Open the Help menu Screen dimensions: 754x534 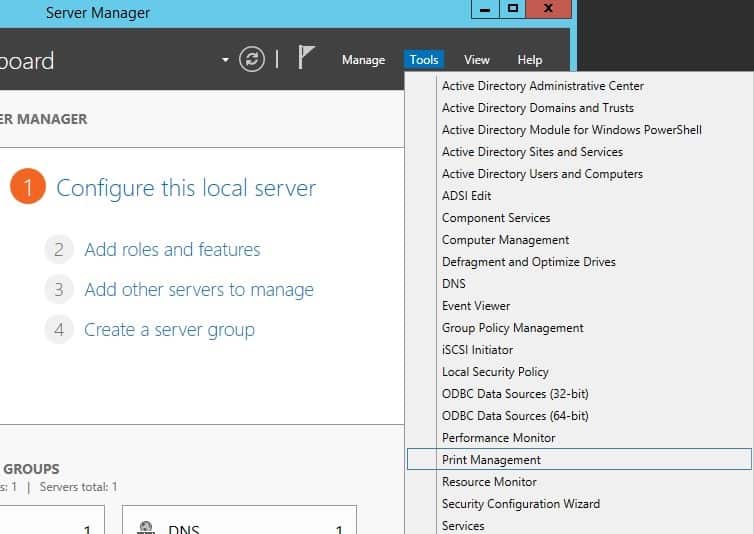[x=529, y=60]
